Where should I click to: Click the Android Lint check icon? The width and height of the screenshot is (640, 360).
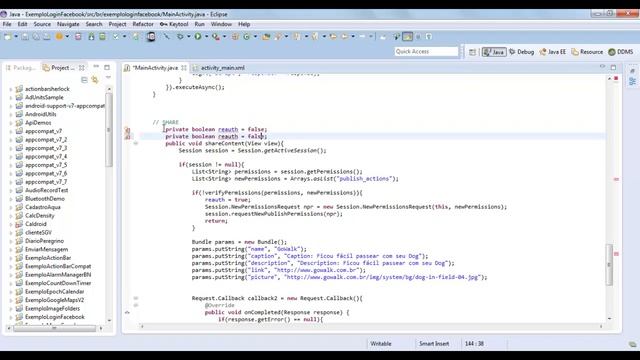pos(116,37)
